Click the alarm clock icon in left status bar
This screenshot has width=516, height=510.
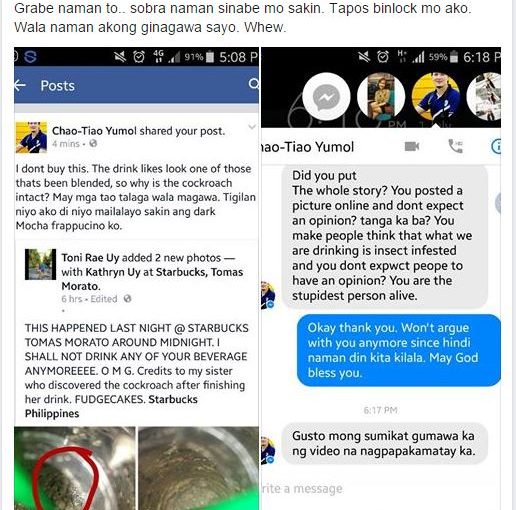point(139,57)
